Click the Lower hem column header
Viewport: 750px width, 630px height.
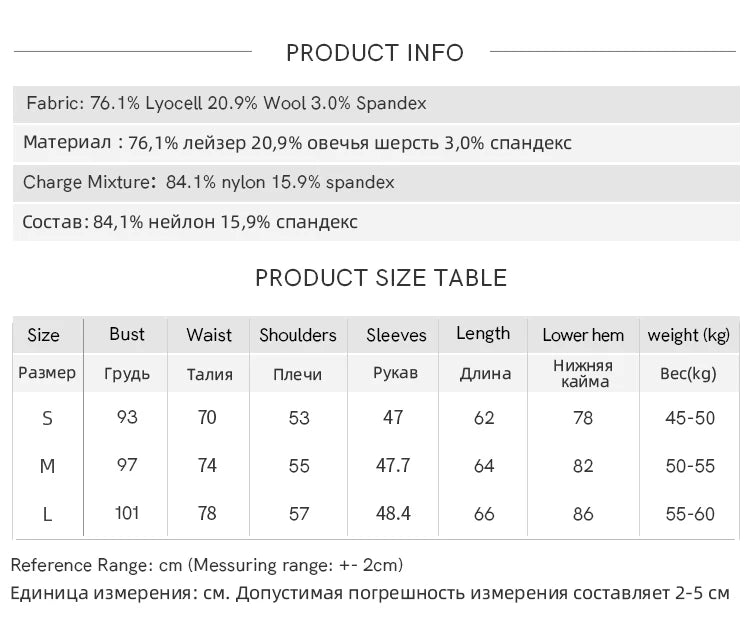(583, 335)
